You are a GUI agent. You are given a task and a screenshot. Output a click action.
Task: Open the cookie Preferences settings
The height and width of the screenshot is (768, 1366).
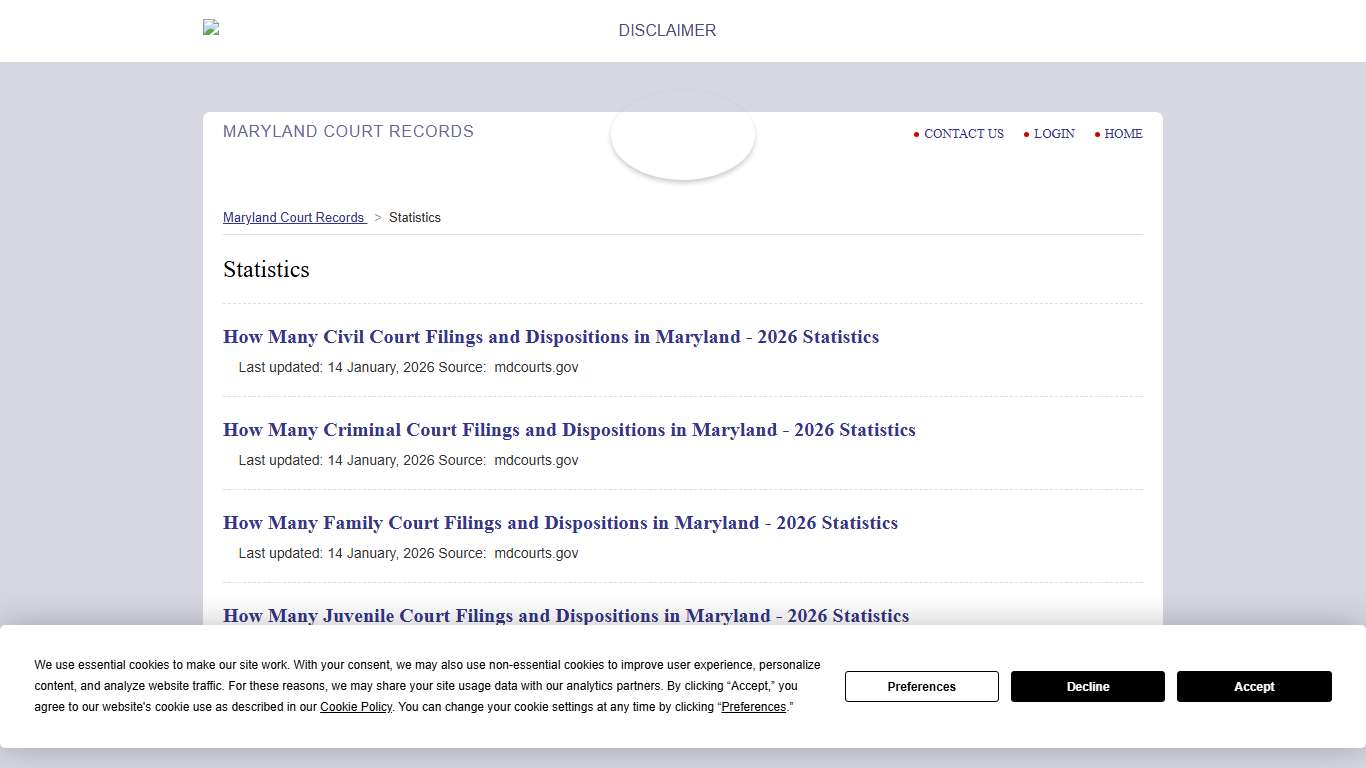(921, 686)
